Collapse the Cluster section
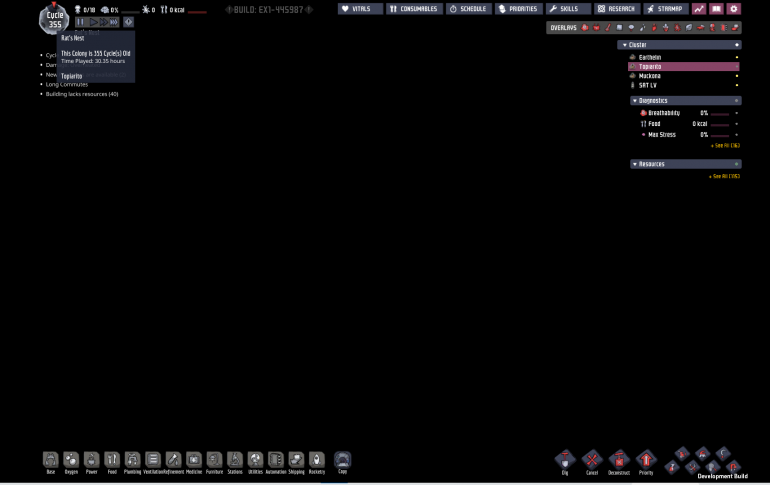 click(679, 45)
